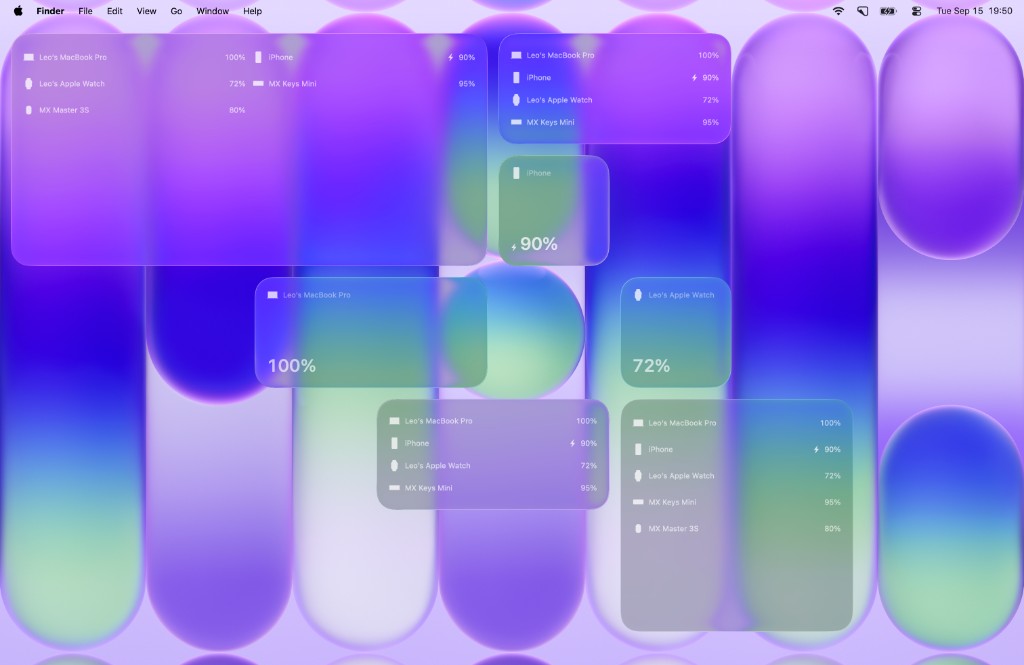Screen dimensions: 1024x665
Task: Click keyboard icon in top-right list widget
Action: point(516,122)
